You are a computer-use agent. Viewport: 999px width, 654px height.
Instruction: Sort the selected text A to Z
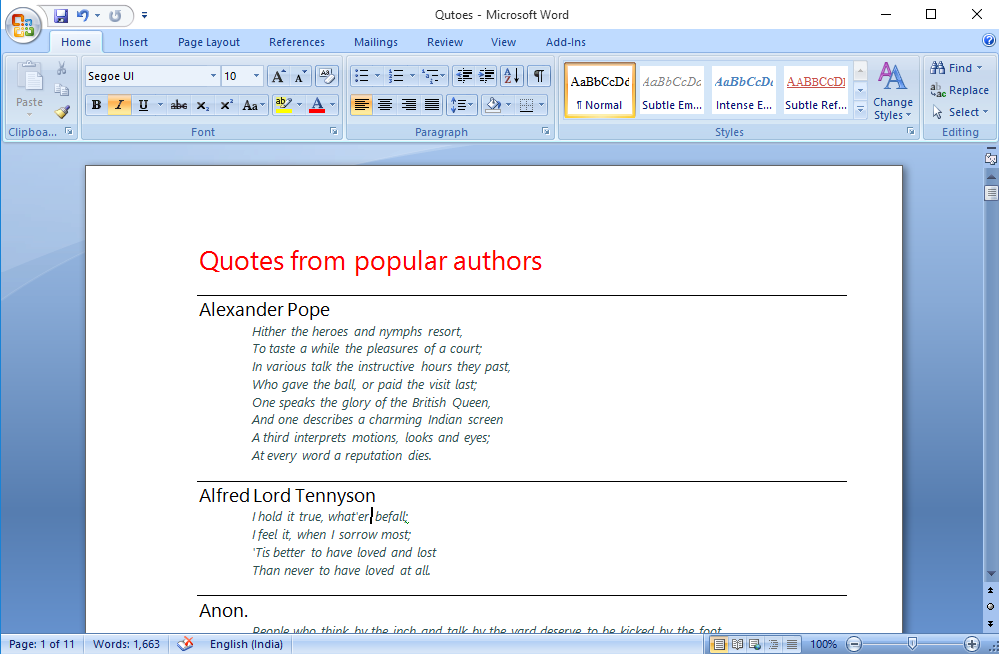point(512,76)
